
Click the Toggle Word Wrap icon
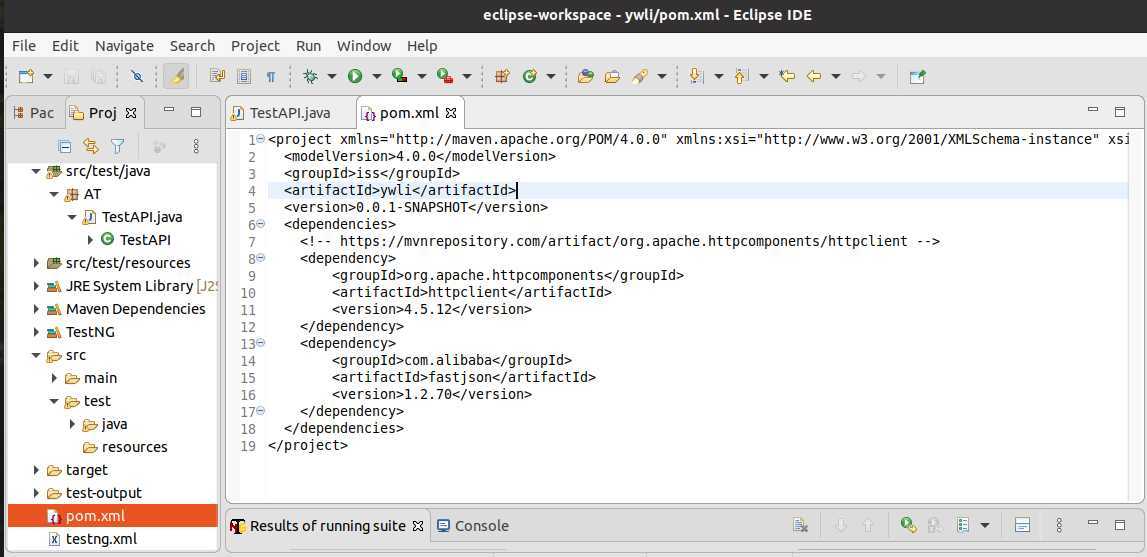coord(217,76)
